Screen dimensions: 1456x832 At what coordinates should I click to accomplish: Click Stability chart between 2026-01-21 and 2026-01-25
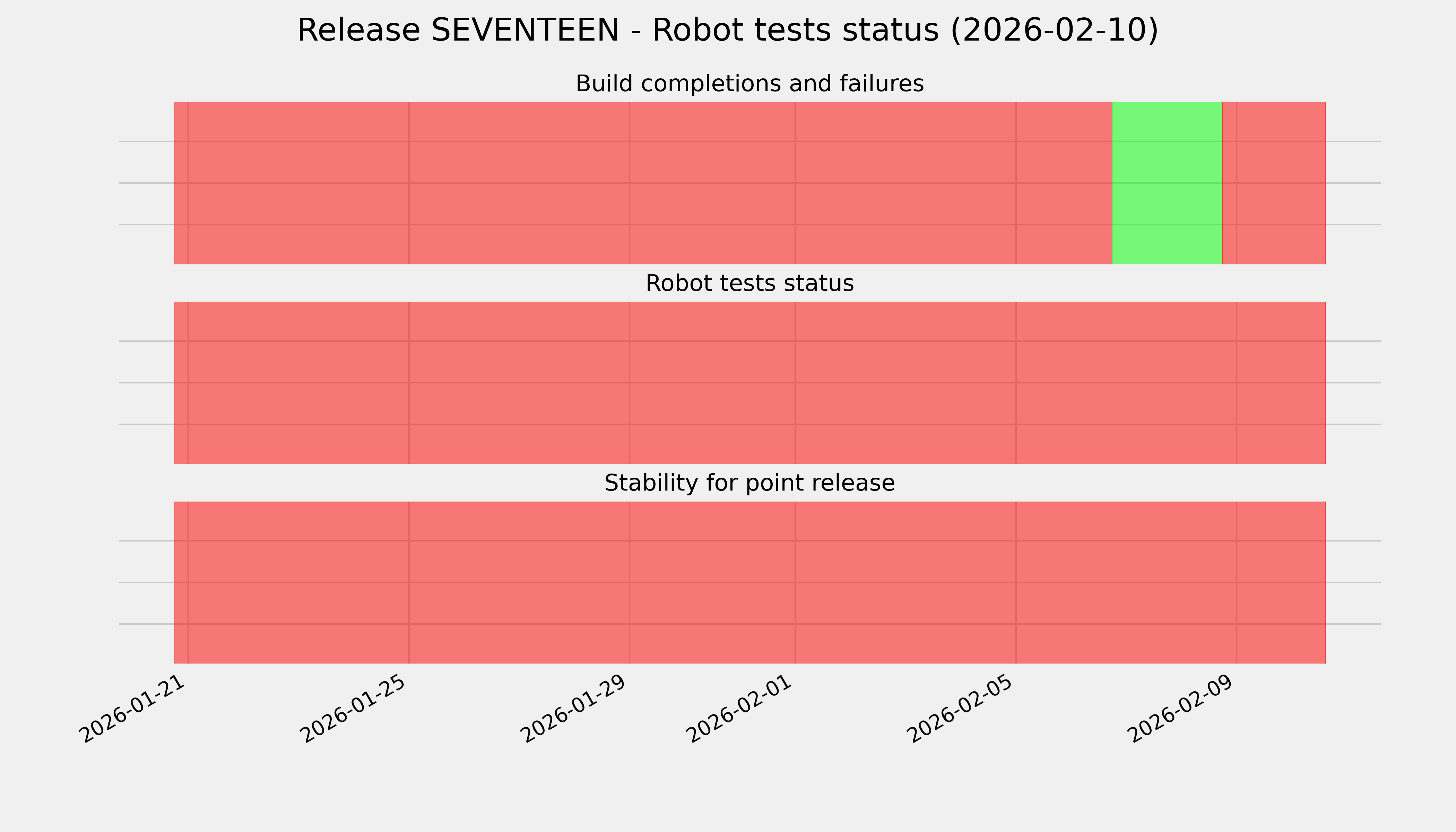tap(298, 582)
